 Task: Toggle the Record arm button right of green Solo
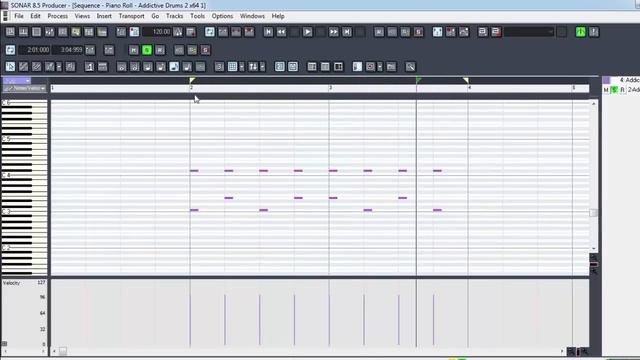tap(160, 50)
